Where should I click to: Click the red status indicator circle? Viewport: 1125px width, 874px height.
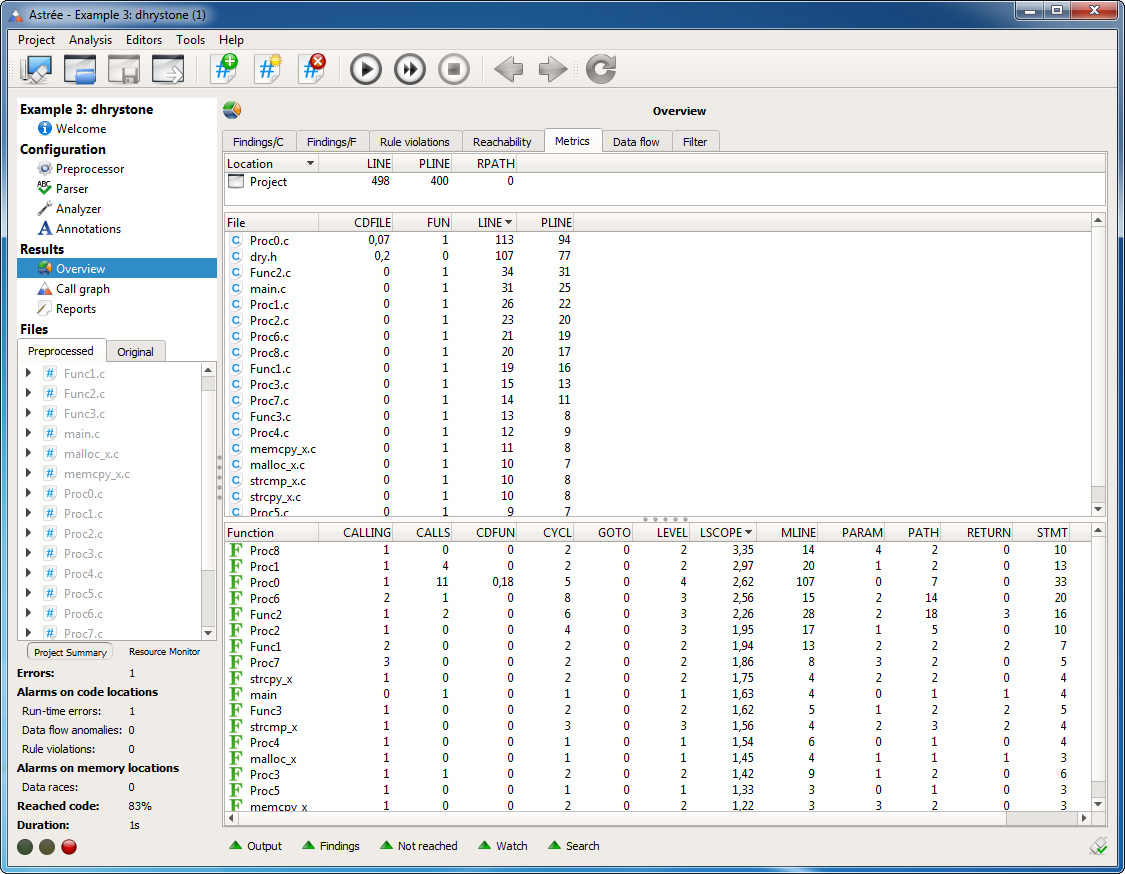69,847
